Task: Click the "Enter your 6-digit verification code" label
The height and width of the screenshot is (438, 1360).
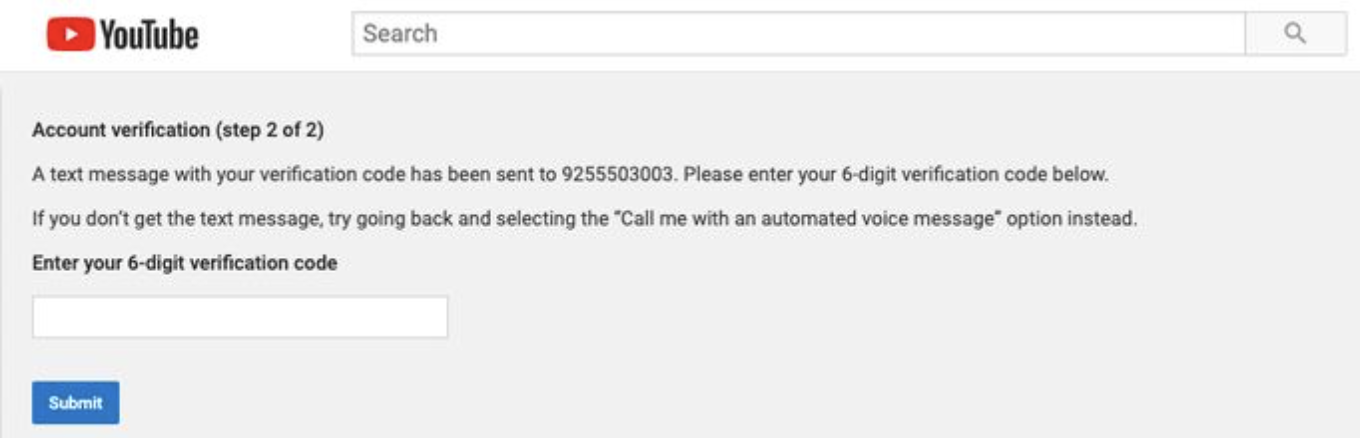Action: [x=185, y=263]
